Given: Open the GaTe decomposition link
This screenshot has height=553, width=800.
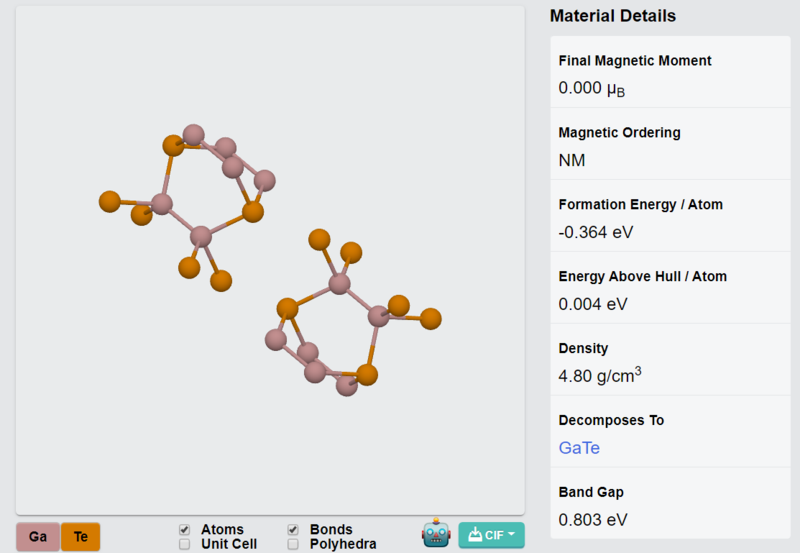Looking at the screenshot, I should pos(579,447).
